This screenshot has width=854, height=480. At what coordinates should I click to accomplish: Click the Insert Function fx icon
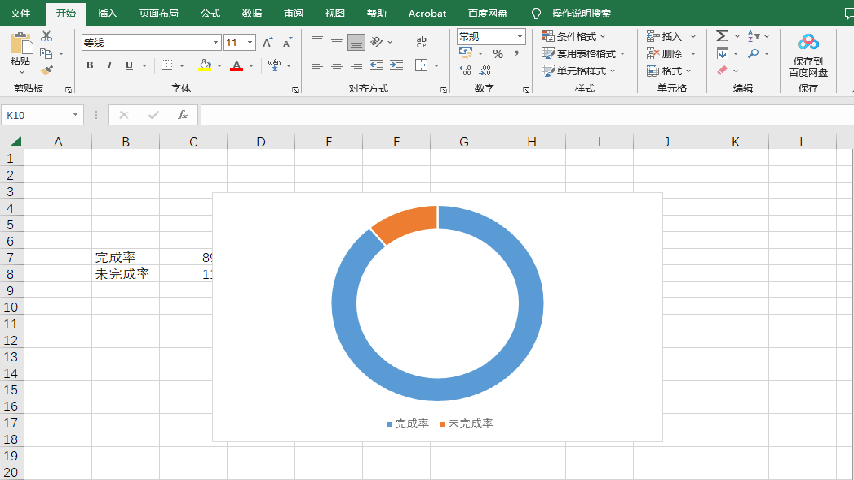click(183, 115)
